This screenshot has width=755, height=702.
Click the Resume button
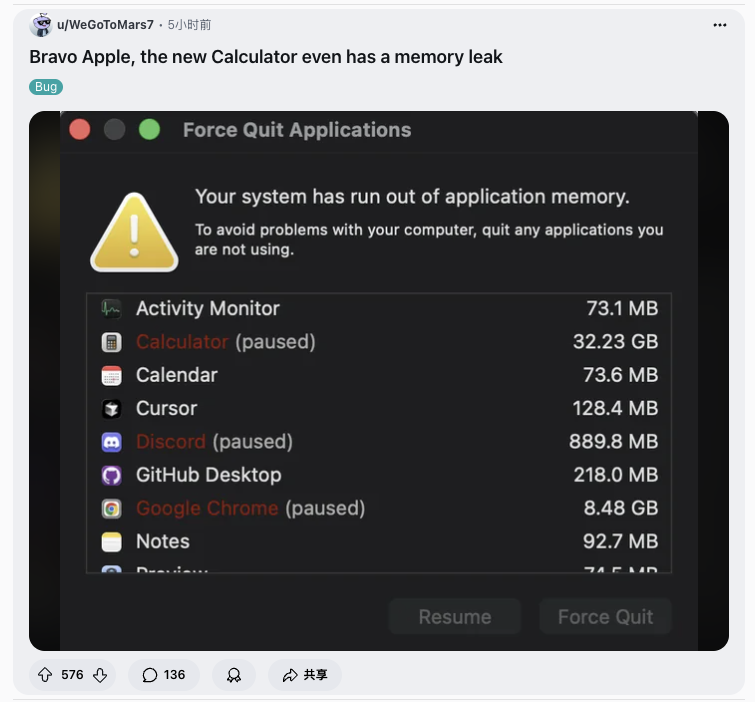[x=455, y=617]
